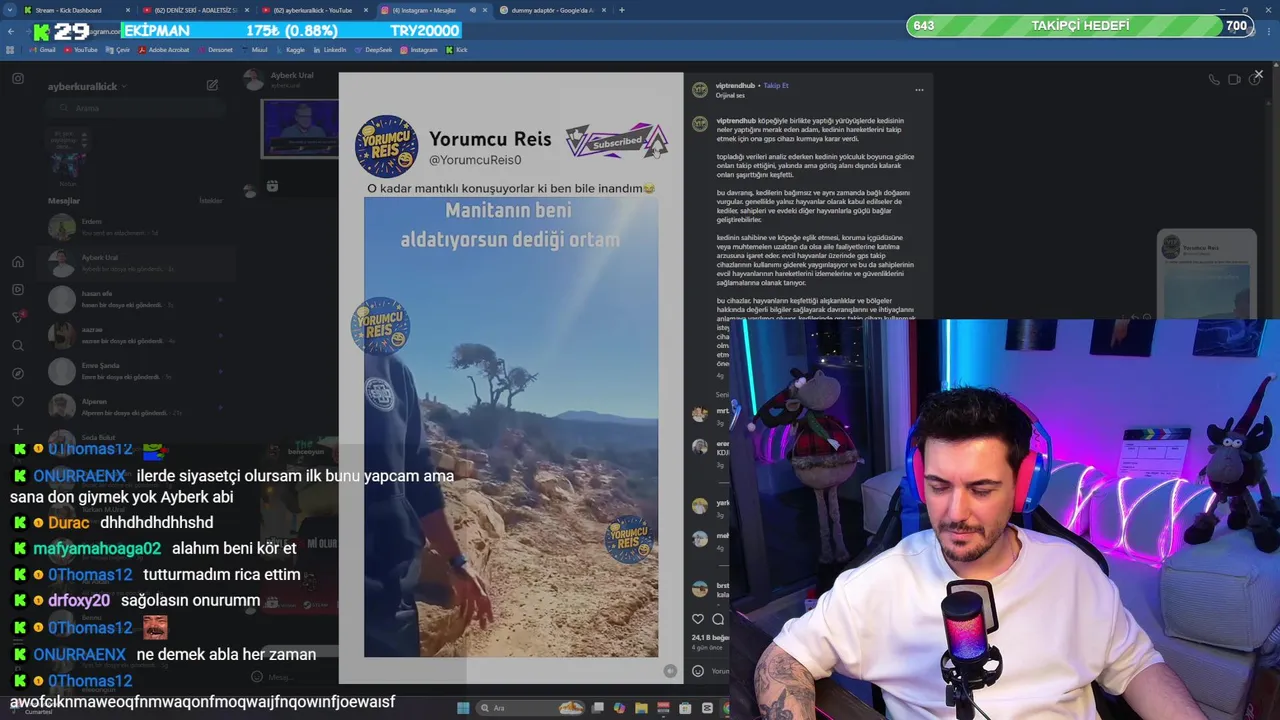The width and height of the screenshot is (1280, 720).
Task: Click the Yorumcu Reis reel video
Action: tap(511, 377)
